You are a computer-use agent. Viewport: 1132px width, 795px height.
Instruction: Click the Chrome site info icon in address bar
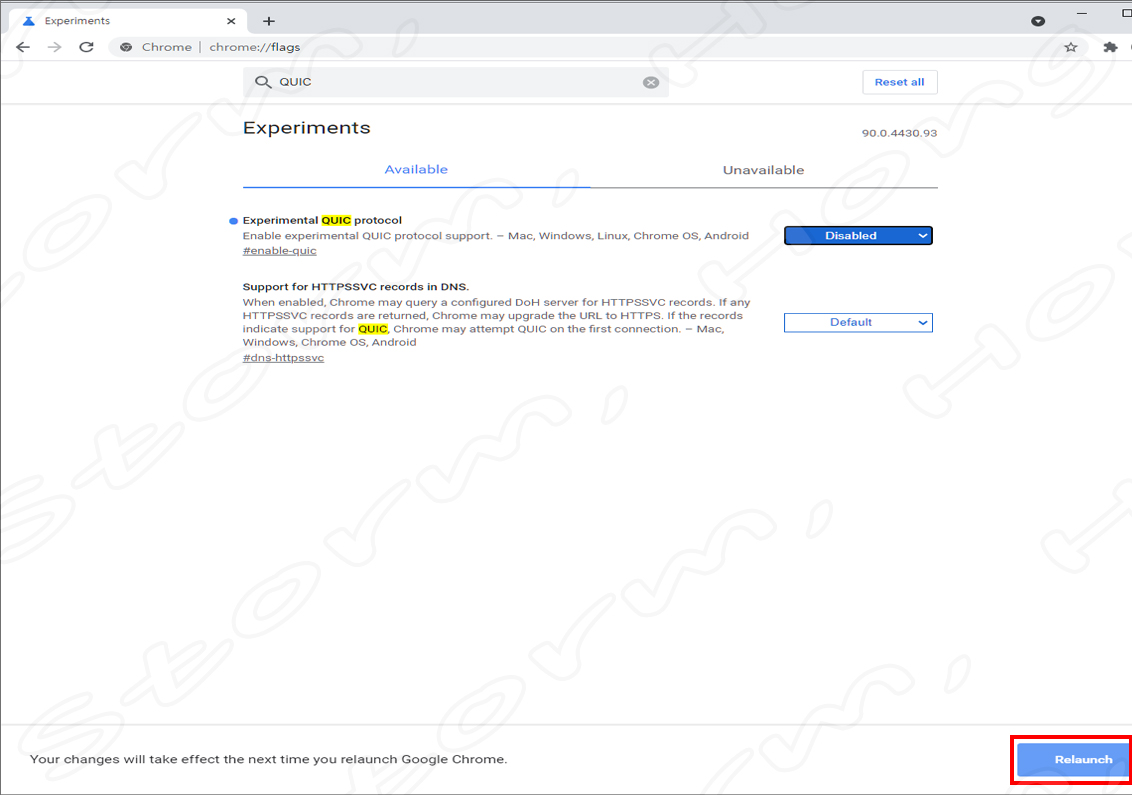tap(126, 47)
